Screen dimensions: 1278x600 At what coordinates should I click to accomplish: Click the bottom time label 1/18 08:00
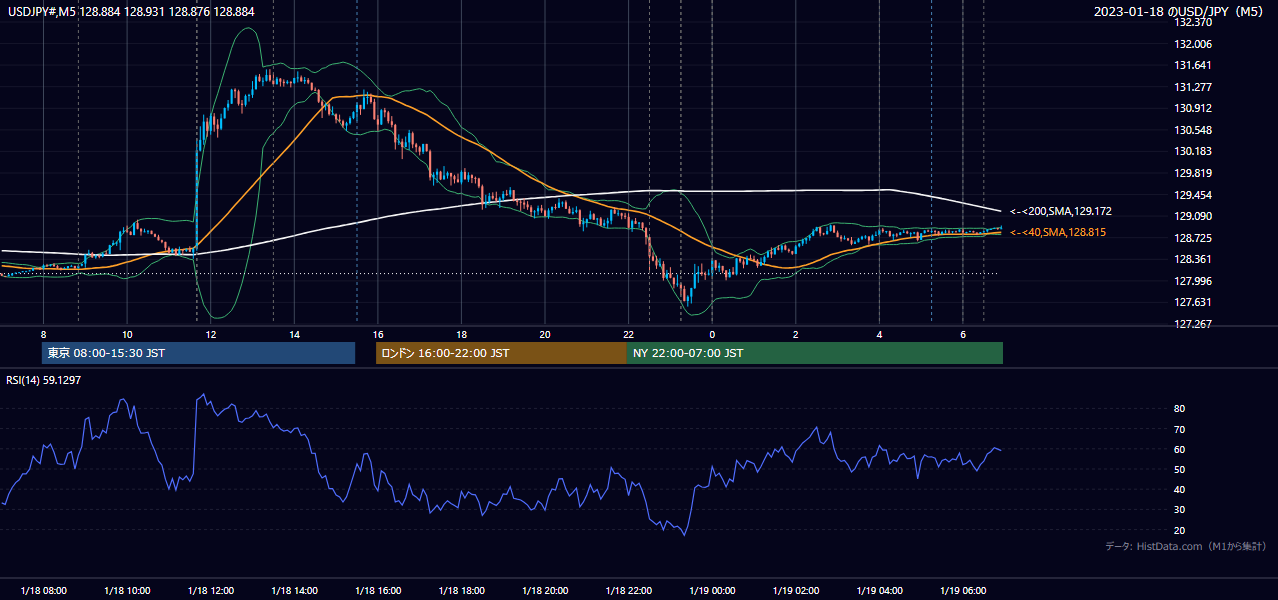point(43,590)
